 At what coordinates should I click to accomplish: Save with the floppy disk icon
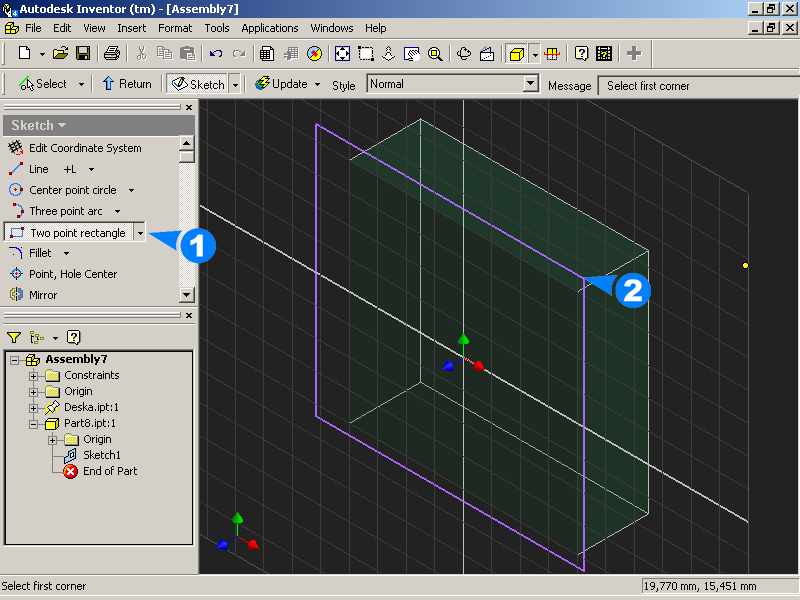83,53
